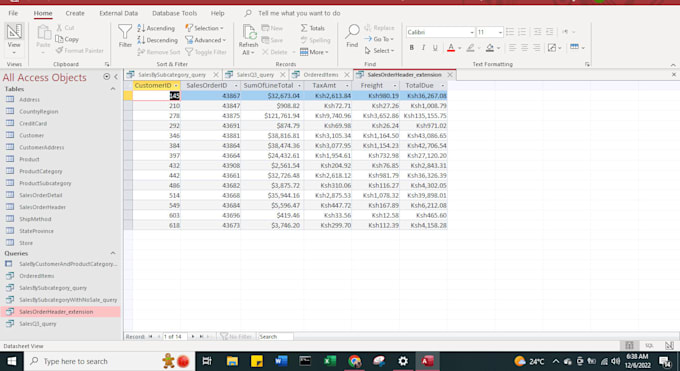680x371 pixels.
Task: Go to next record navigation button
Action: 193,337
